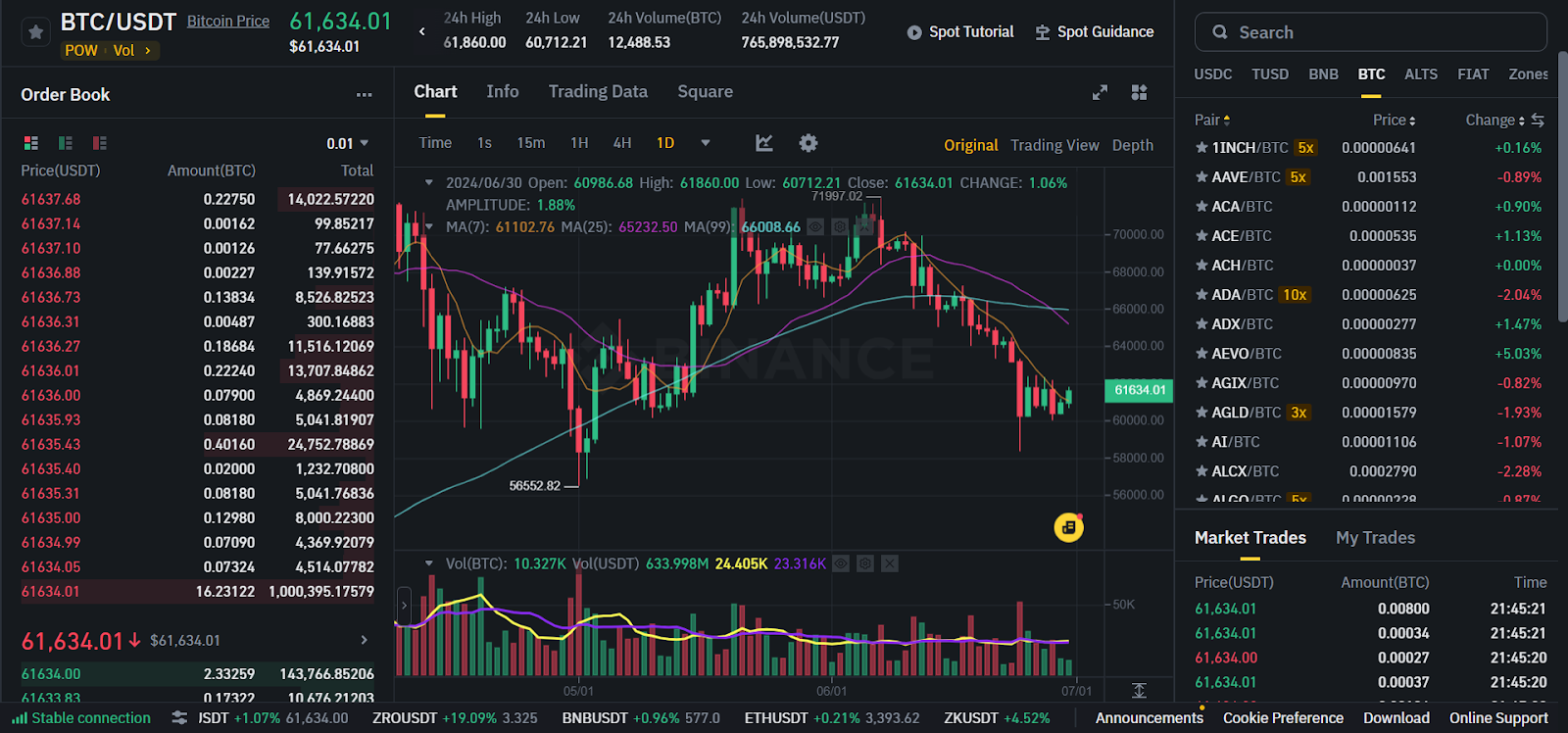Show previous ticker stats with left arrow
This screenshot has width=1568, height=733.
point(422,31)
